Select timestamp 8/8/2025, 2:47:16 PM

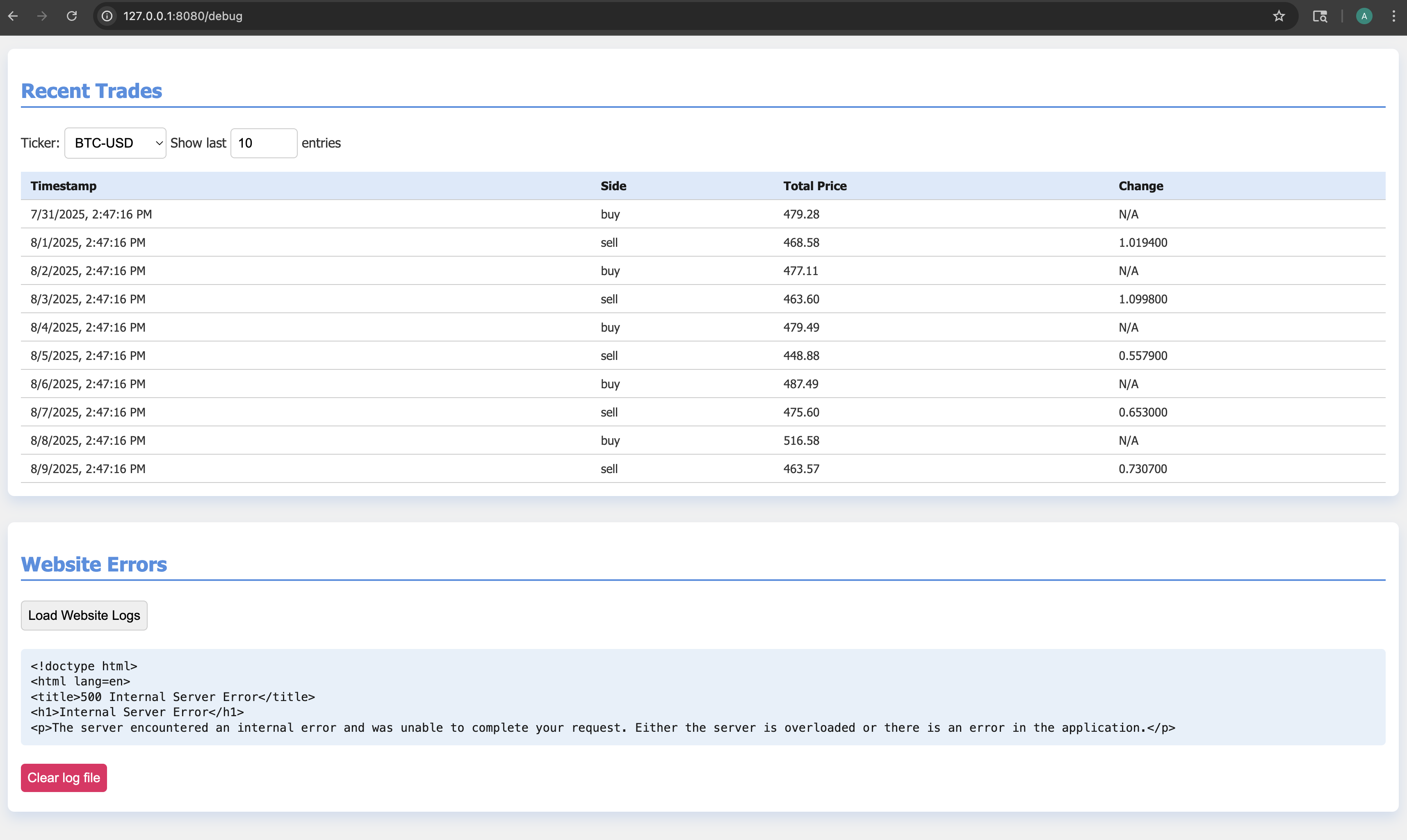(88, 440)
